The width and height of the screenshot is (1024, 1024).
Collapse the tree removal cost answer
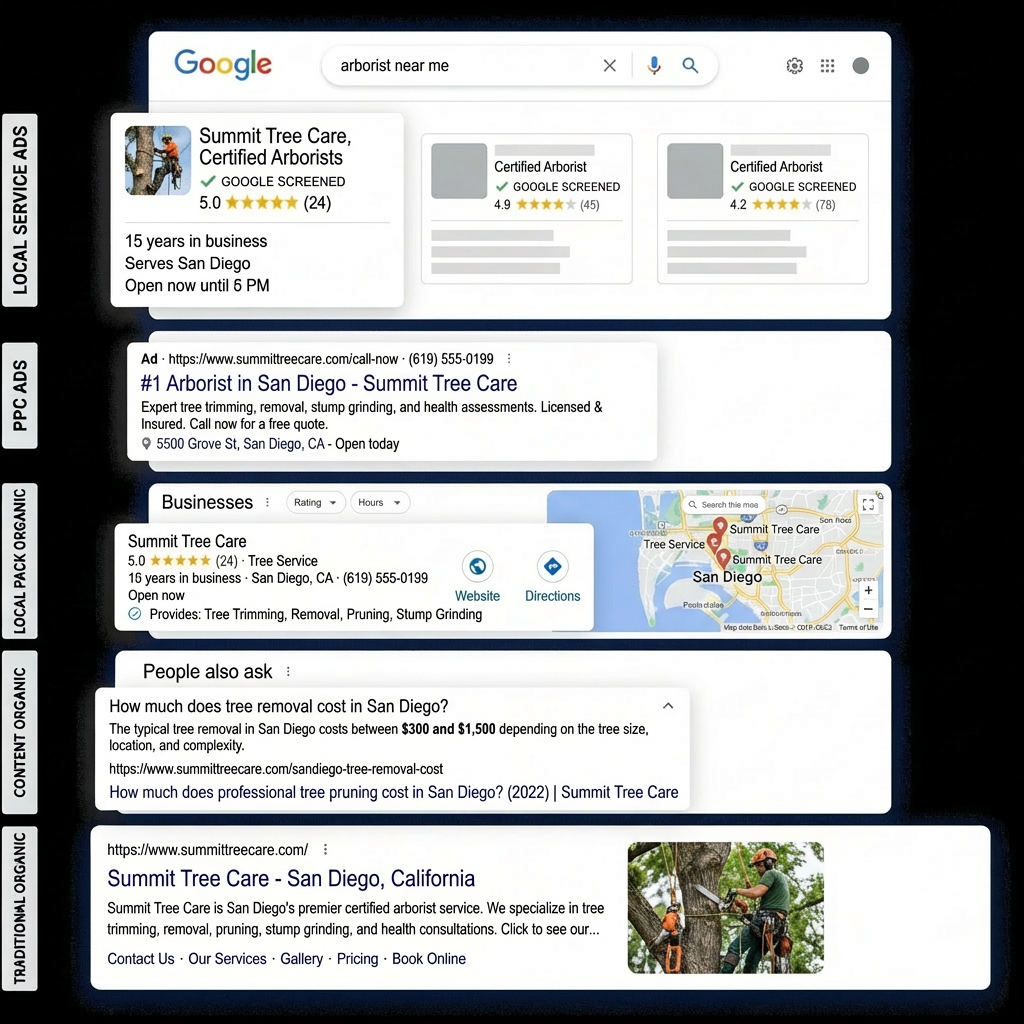(668, 705)
